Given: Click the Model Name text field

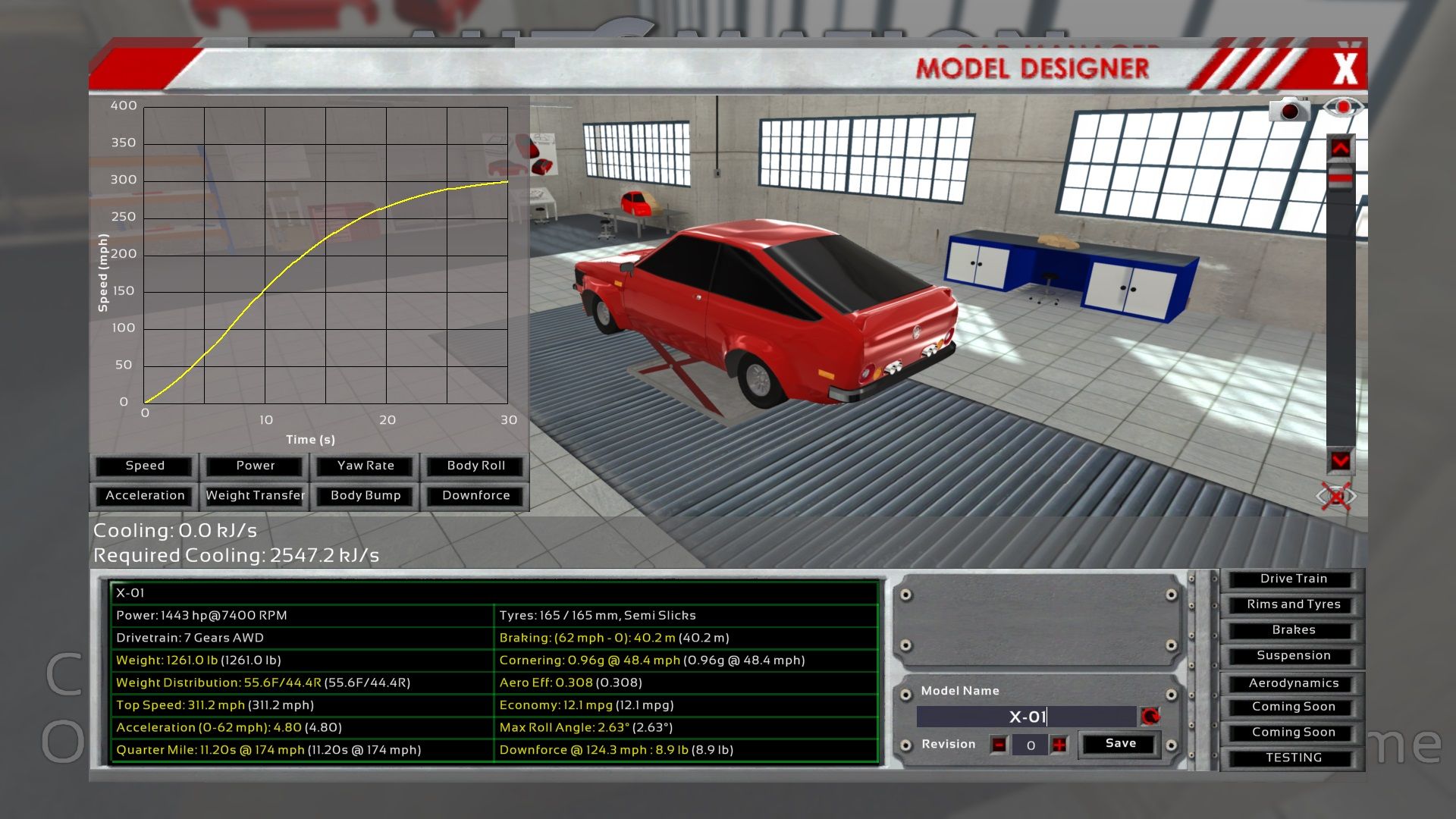Looking at the screenshot, I should (x=1026, y=717).
